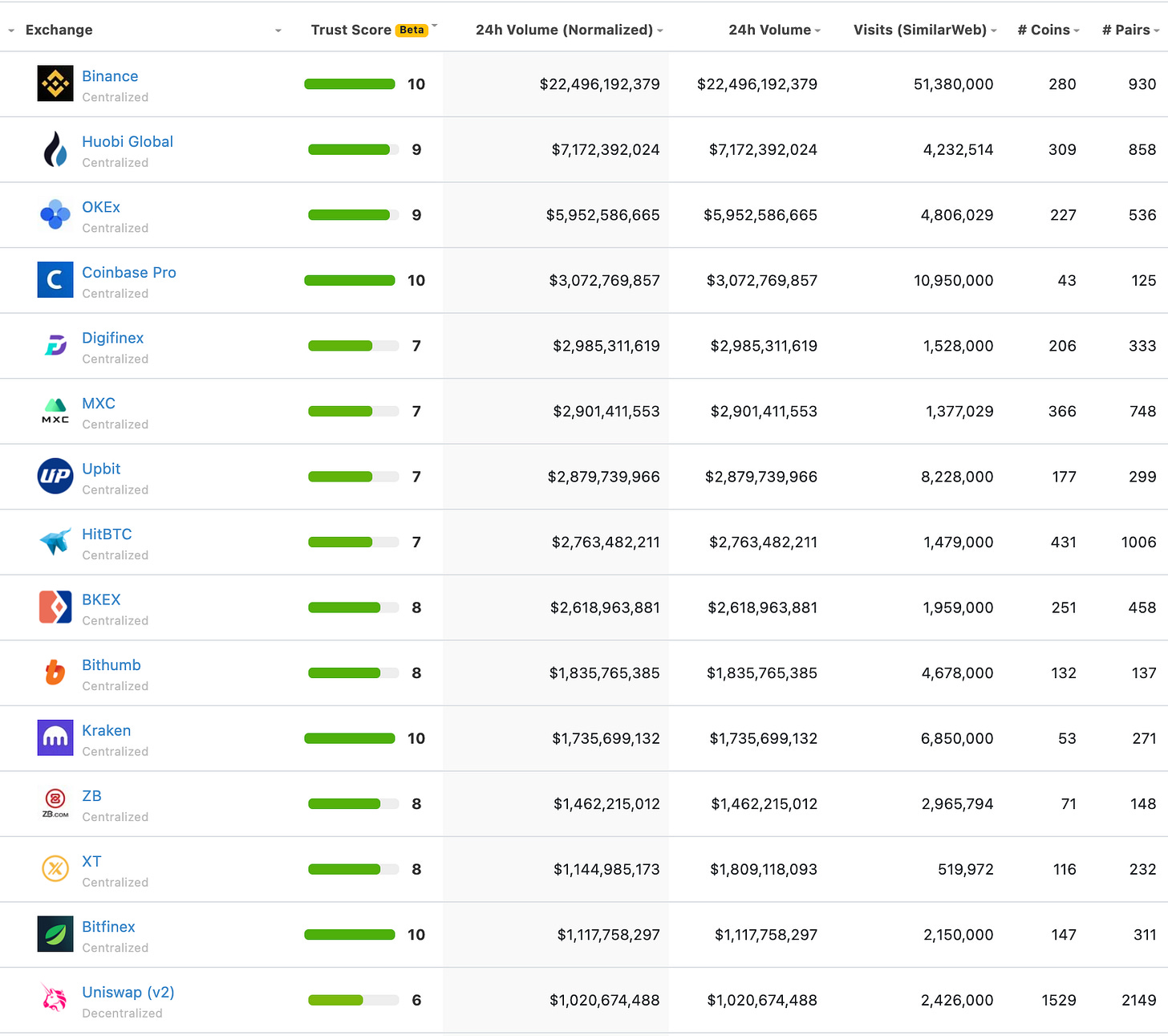Open the Binance exchange link

pos(110,76)
